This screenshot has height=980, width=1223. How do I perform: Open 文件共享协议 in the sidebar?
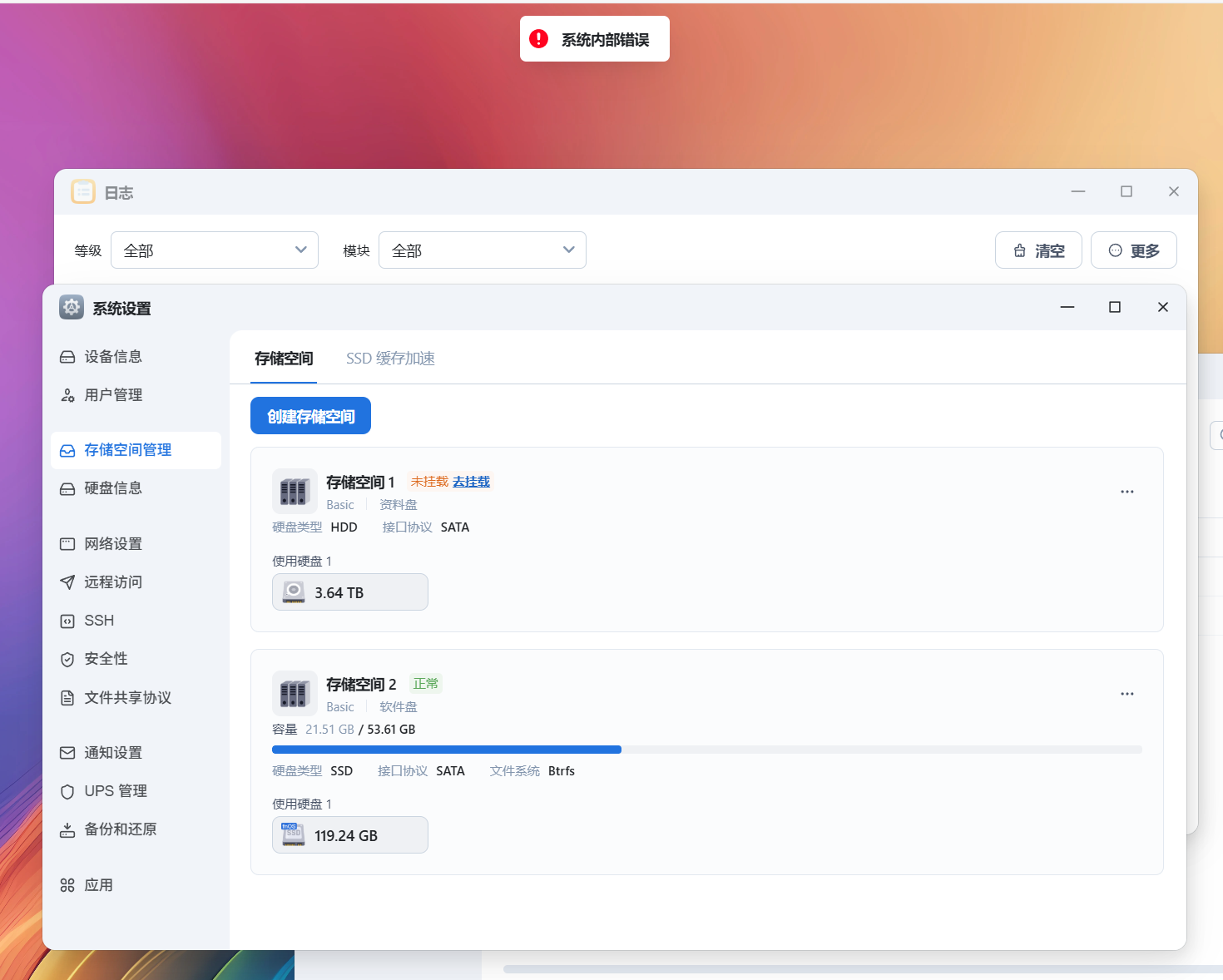(136, 698)
